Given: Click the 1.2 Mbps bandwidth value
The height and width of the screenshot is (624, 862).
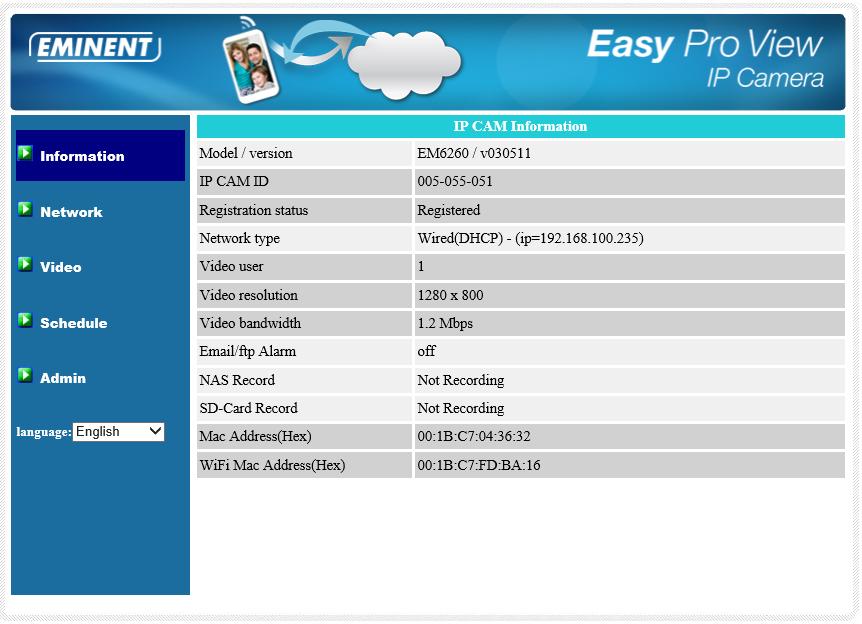Looking at the screenshot, I should [445, 323].
